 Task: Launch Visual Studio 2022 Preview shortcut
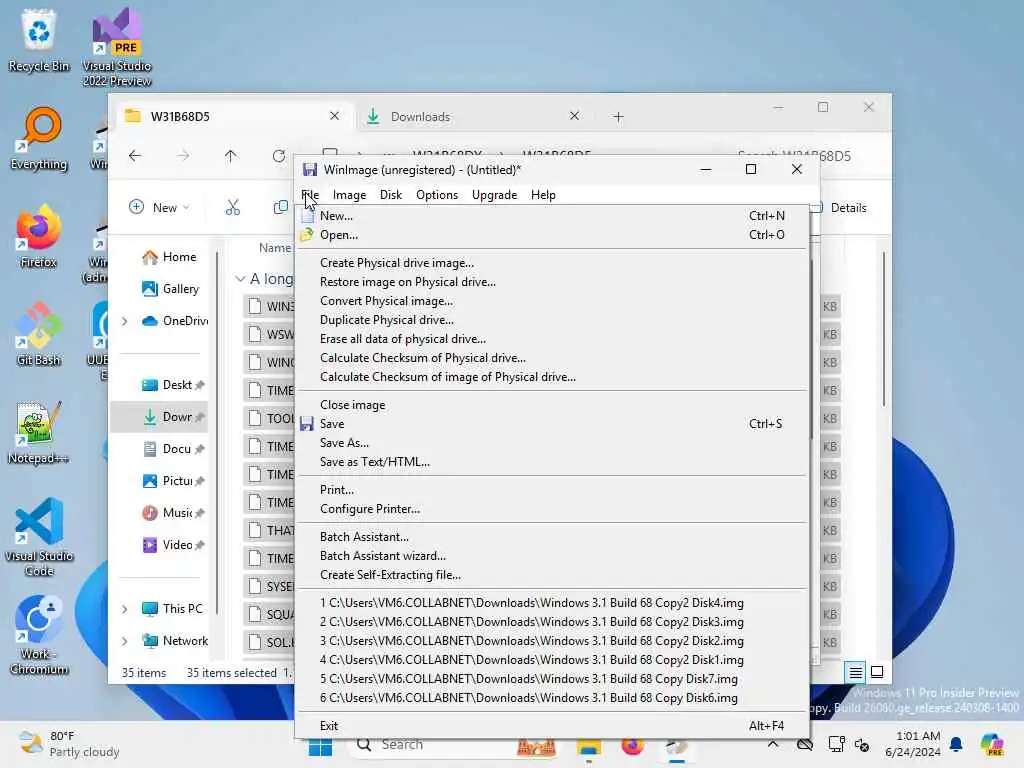pos(117,46)
